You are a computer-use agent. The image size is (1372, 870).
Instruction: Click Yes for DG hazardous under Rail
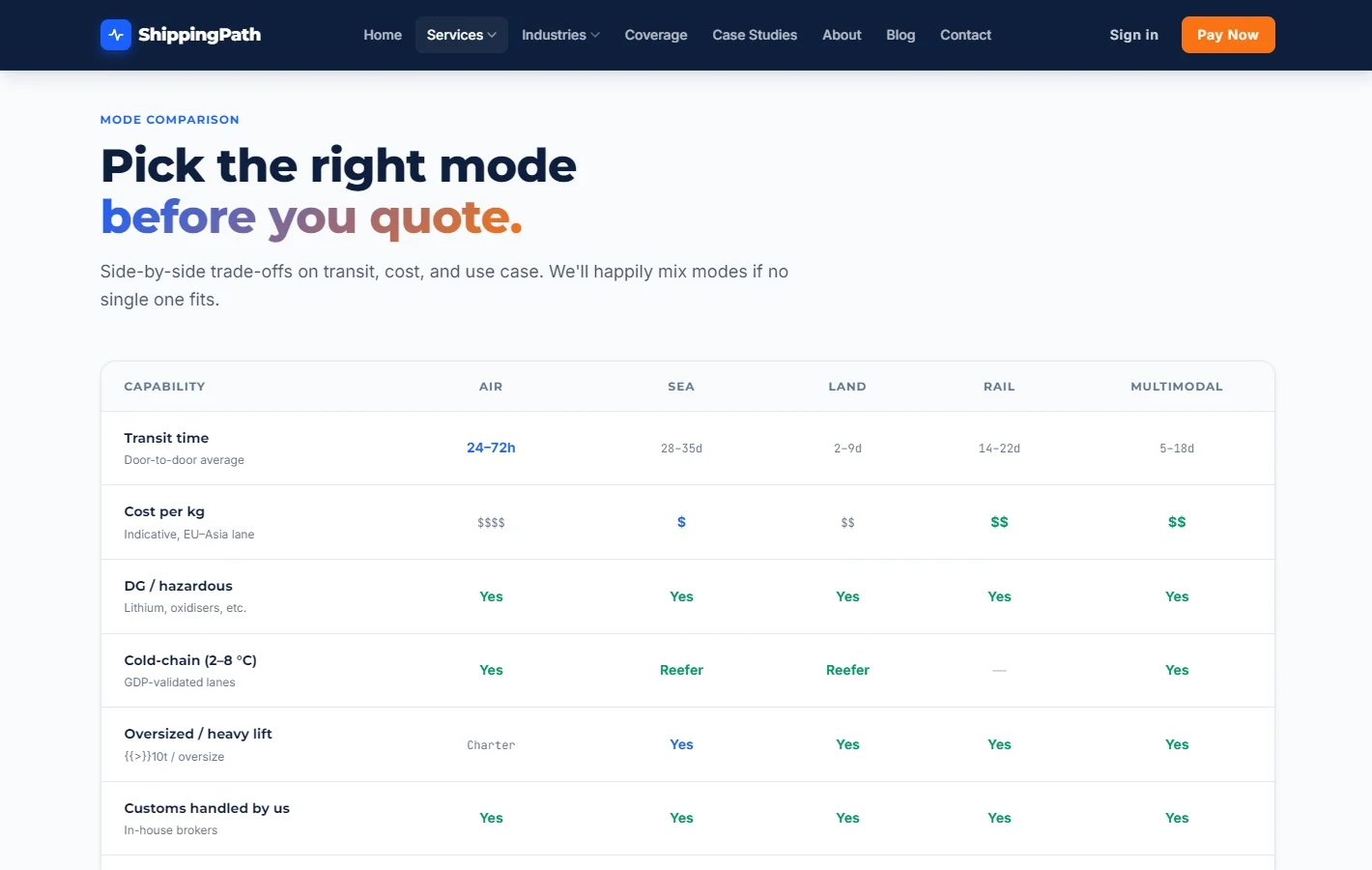(x=999, y=596)
